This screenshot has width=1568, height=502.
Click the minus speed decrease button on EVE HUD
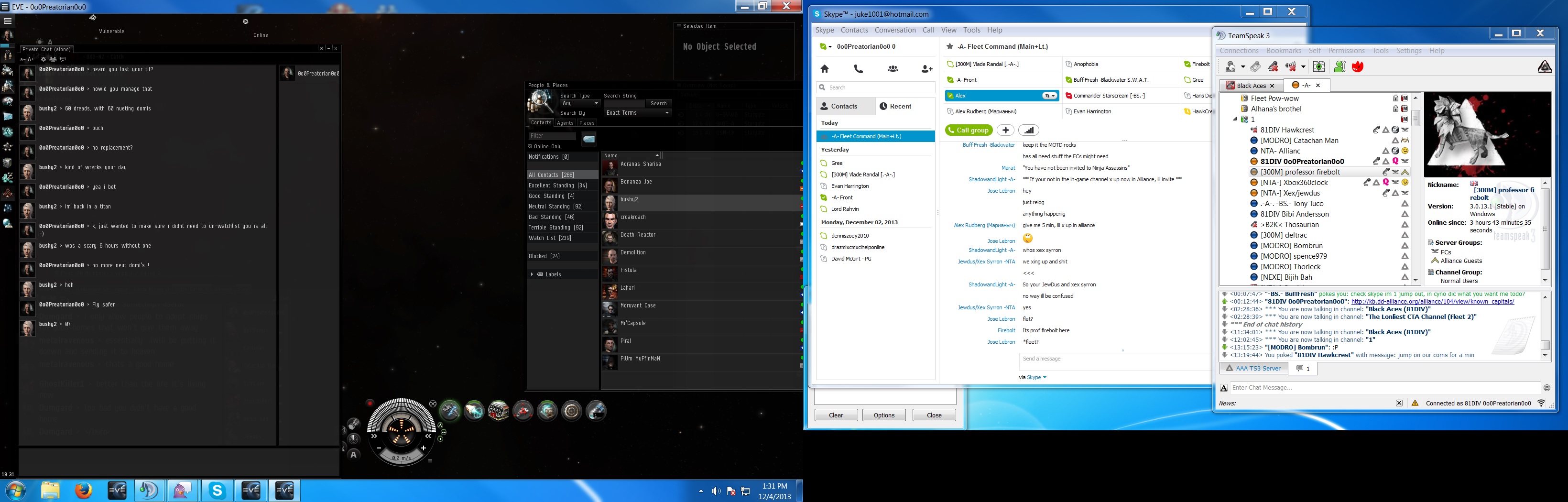(379, 448)
